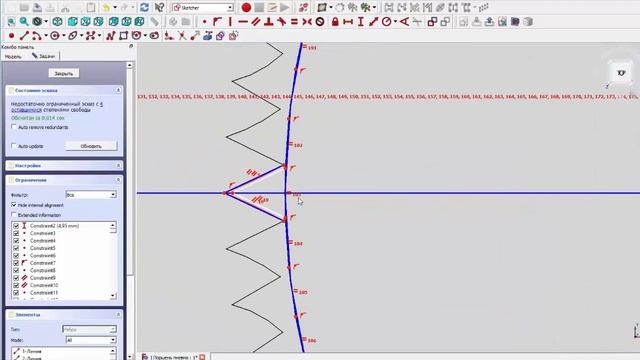
Task: Apply the Point on object constraint
Action: [x=217, y=22]
